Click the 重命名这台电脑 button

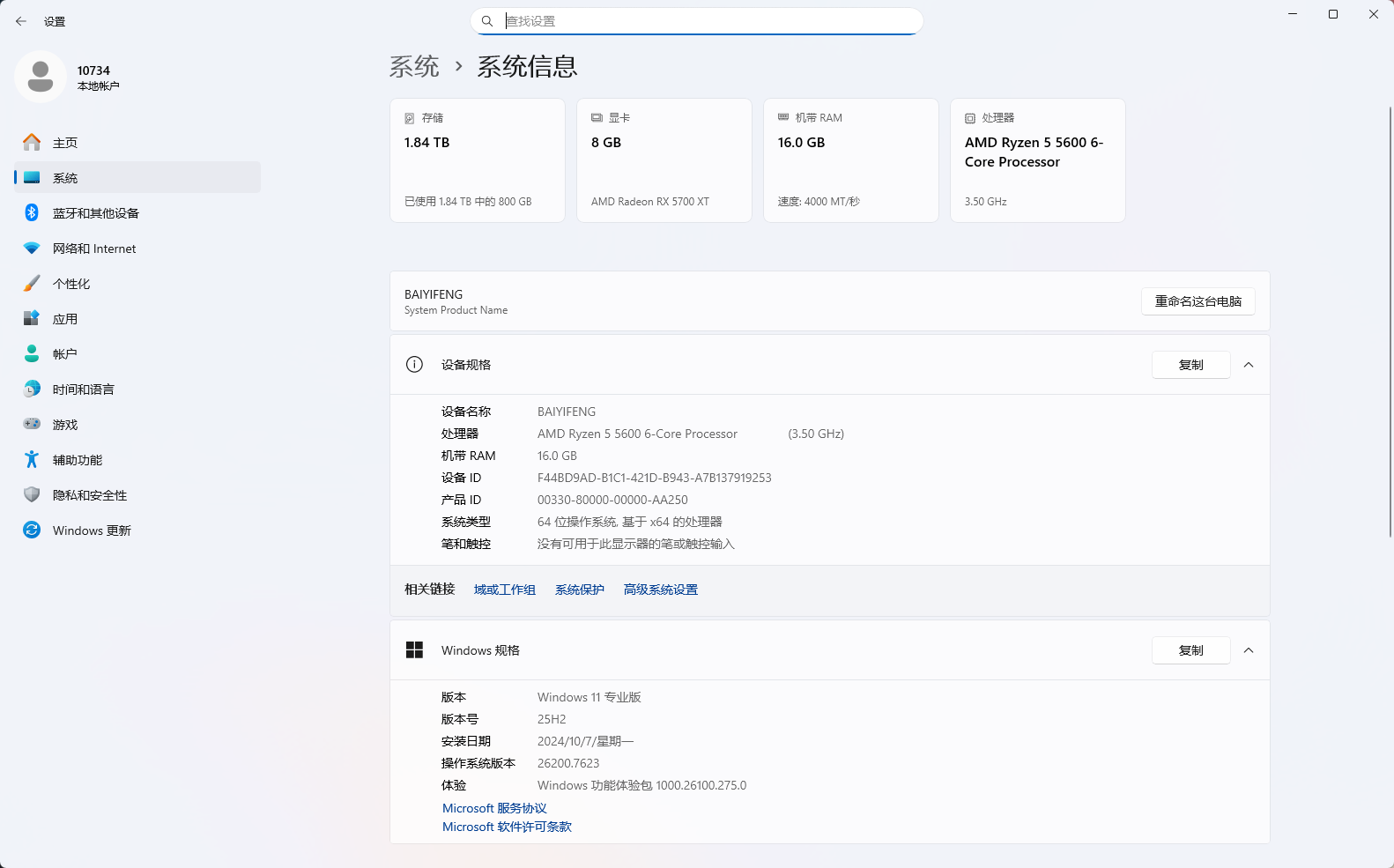point(1198,301)
